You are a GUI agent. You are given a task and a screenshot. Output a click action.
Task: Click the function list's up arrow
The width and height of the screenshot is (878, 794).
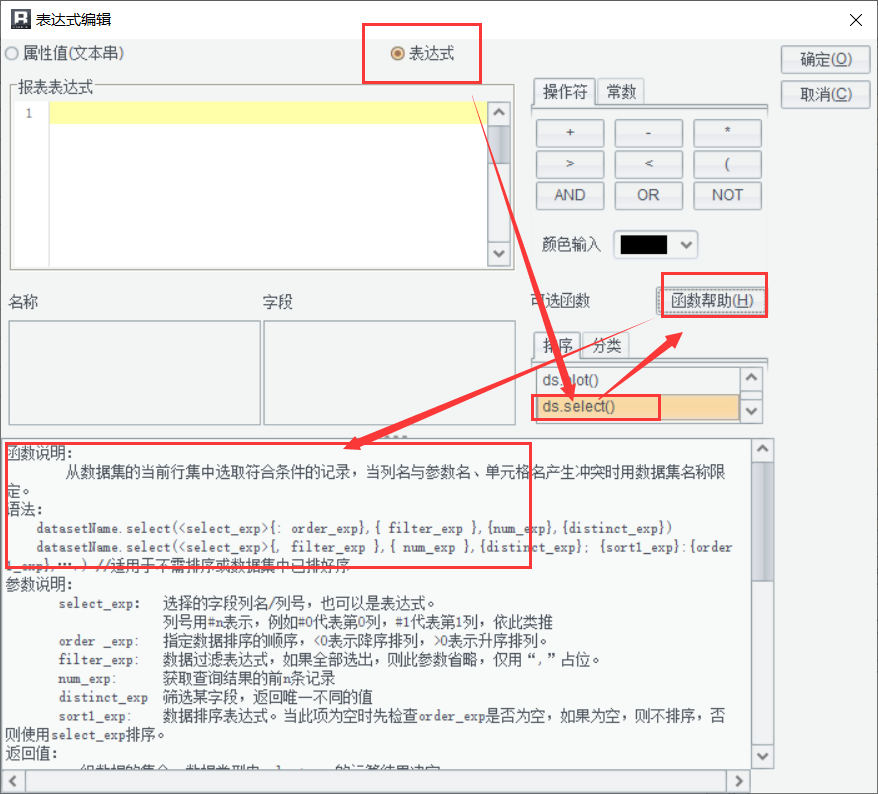coord(751,378)
